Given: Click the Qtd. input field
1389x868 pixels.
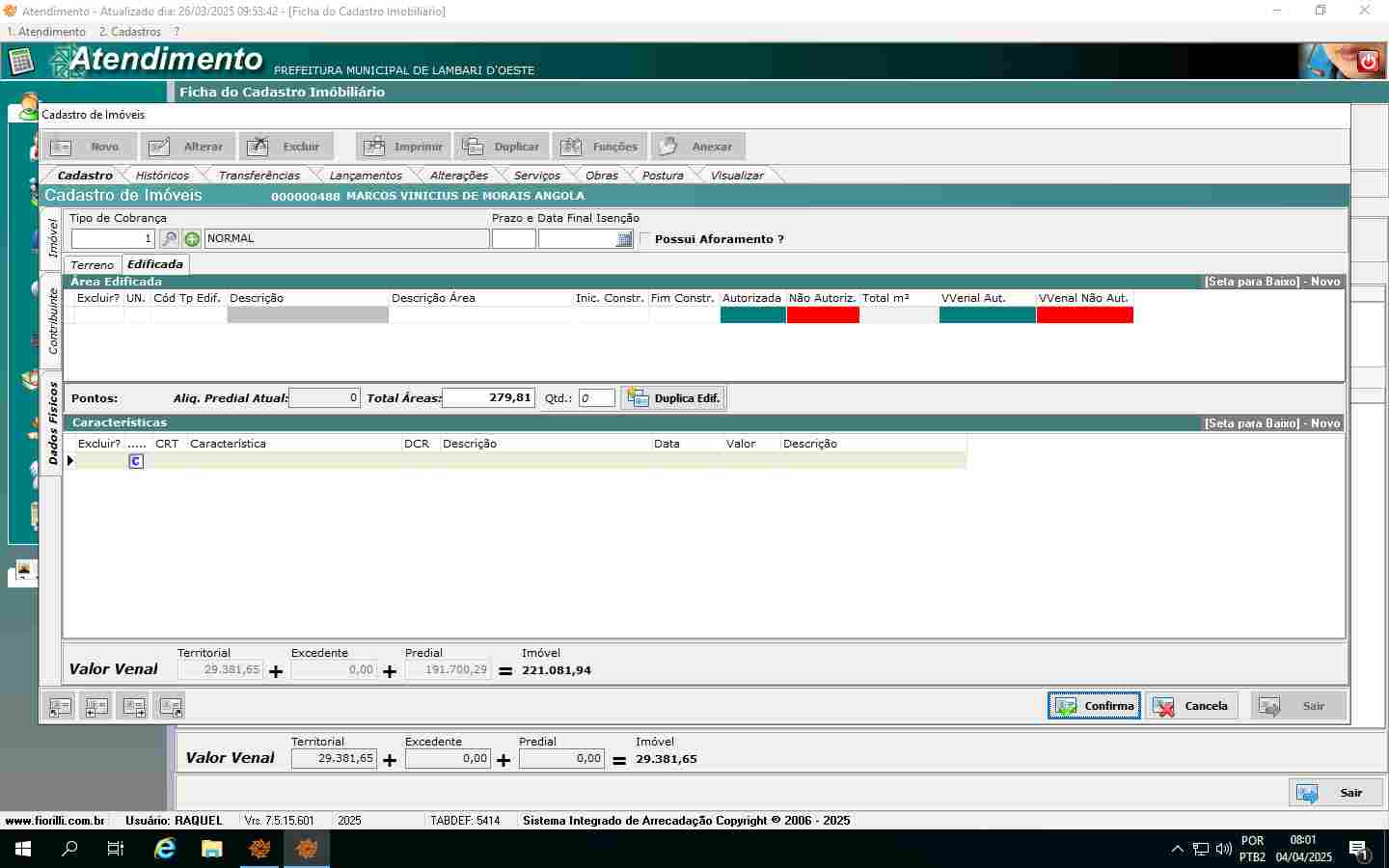Looking at the screenshot, I should [x=596, y=398].
